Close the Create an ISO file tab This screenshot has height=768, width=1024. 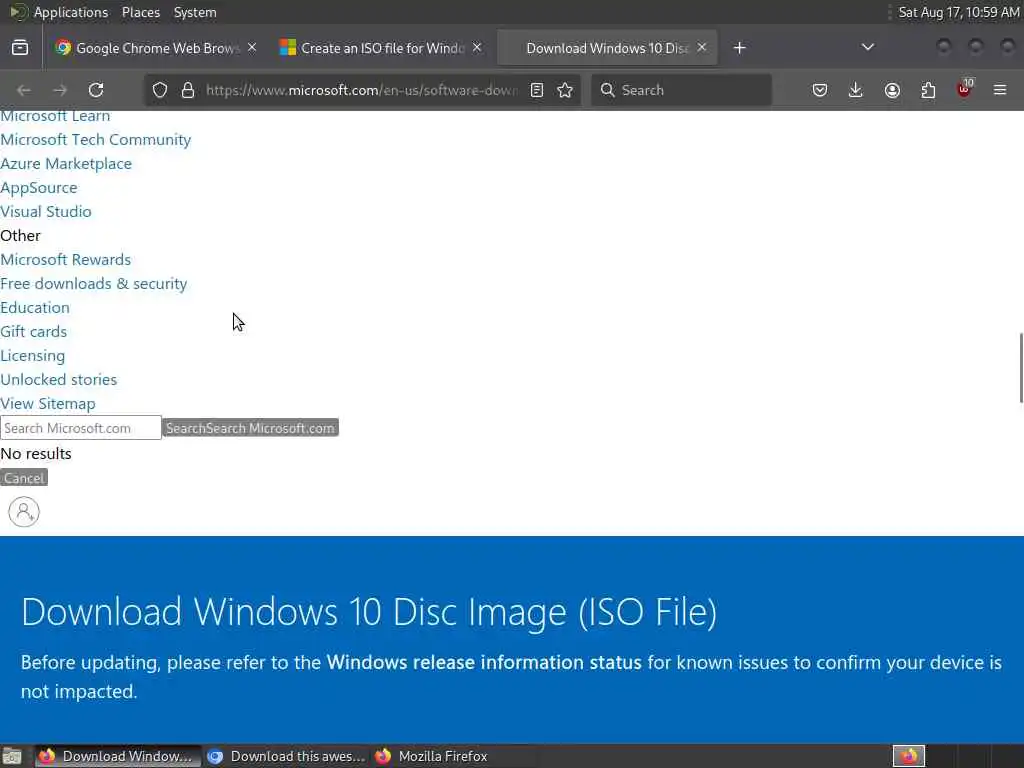tap(477, 48)
